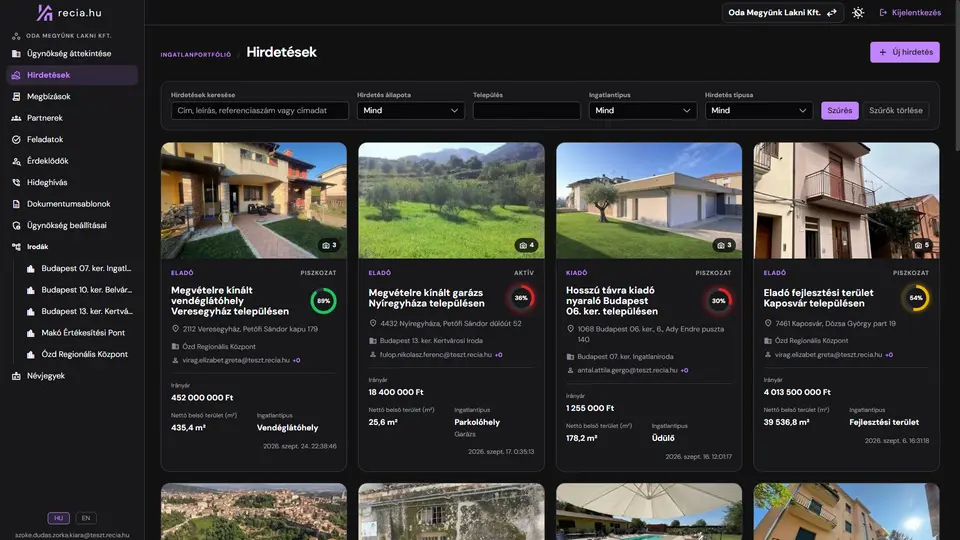Select Ózd Regionális Központ in sidebar
The image size is (960, 540).
[x=79, y=354]
